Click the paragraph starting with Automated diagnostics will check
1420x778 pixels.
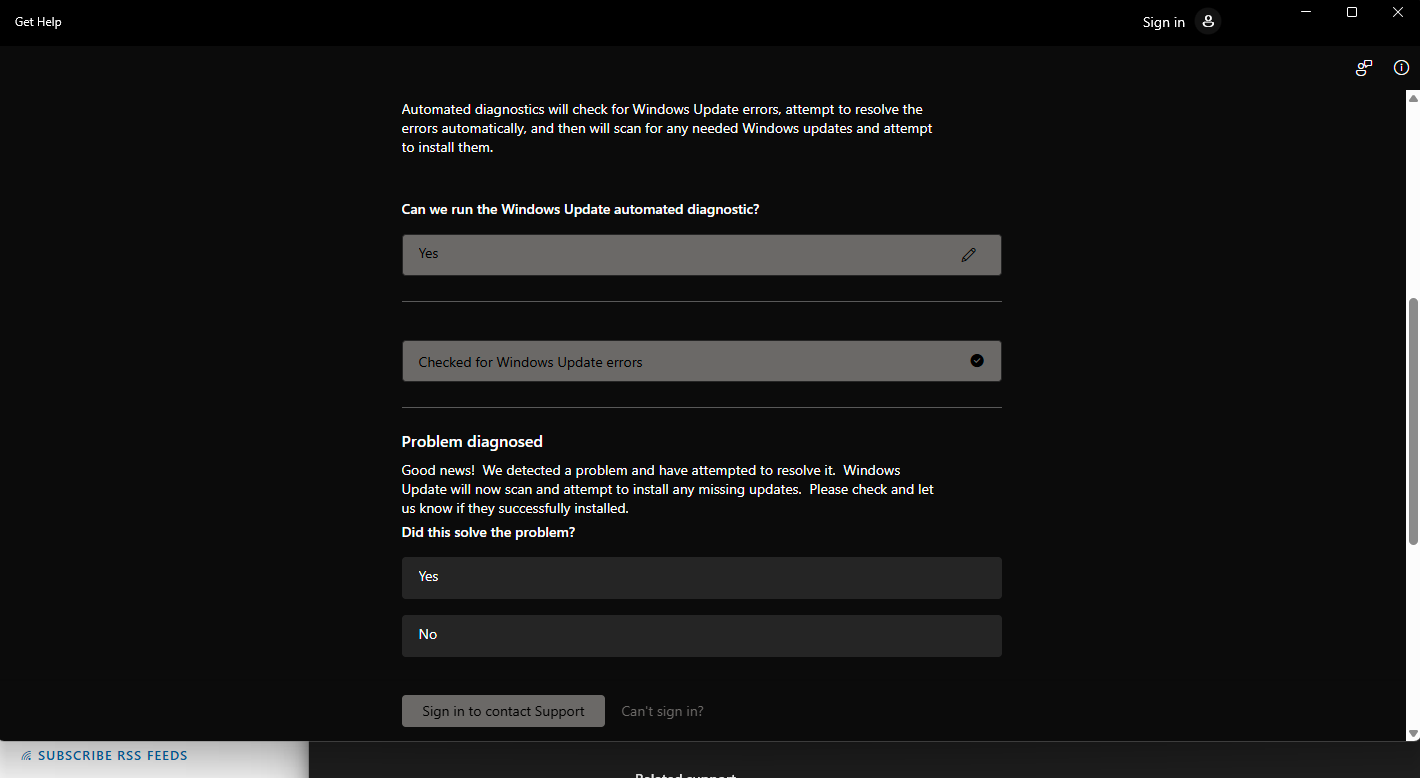tap(667, 128)
